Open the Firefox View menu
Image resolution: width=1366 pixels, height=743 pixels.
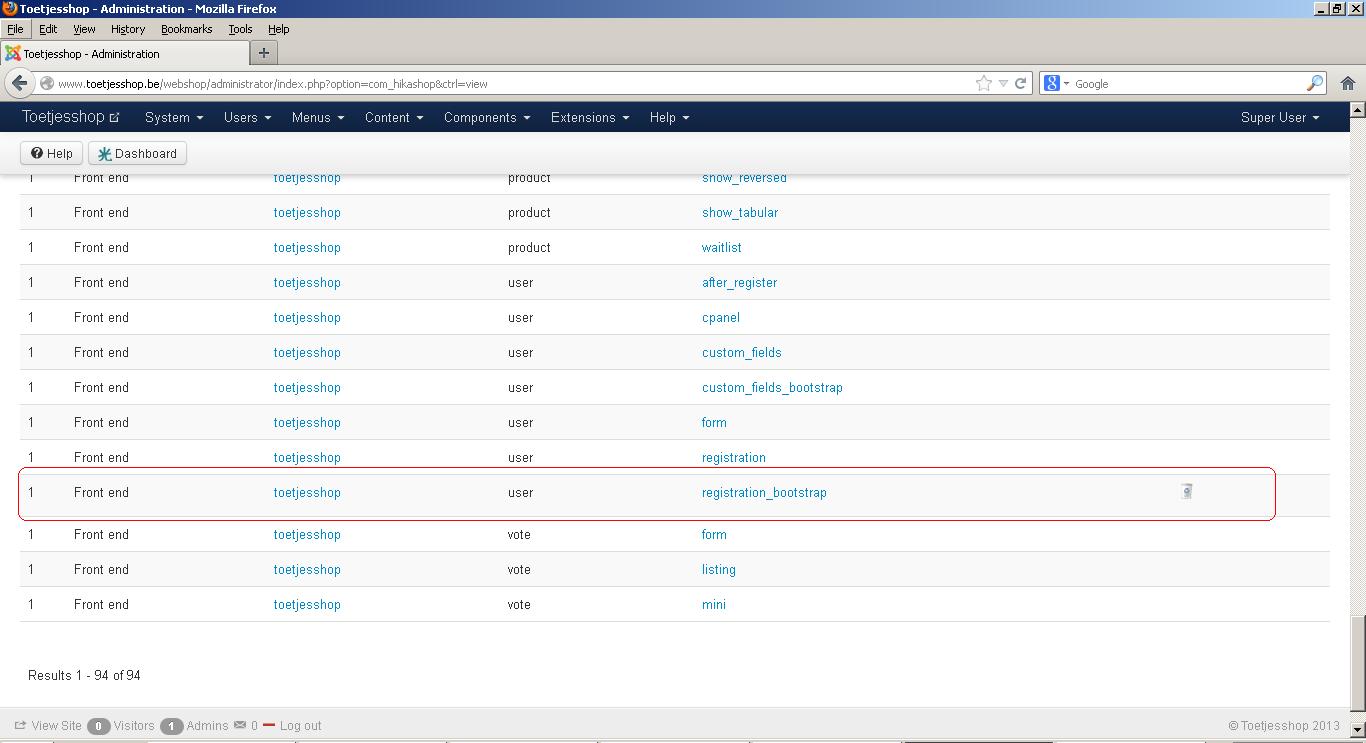84,29
